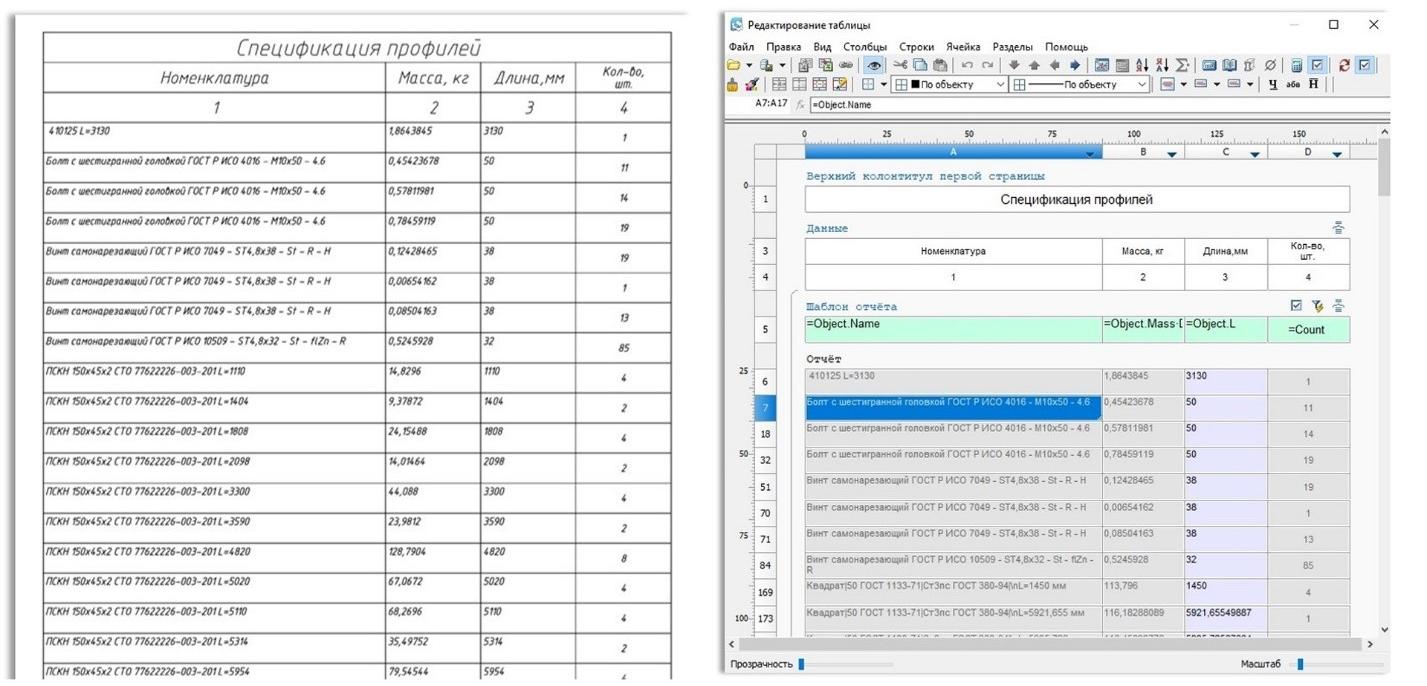Select the Спецификация профилей title cell in editor
1427x686 pixels.
pos(1077,199)
